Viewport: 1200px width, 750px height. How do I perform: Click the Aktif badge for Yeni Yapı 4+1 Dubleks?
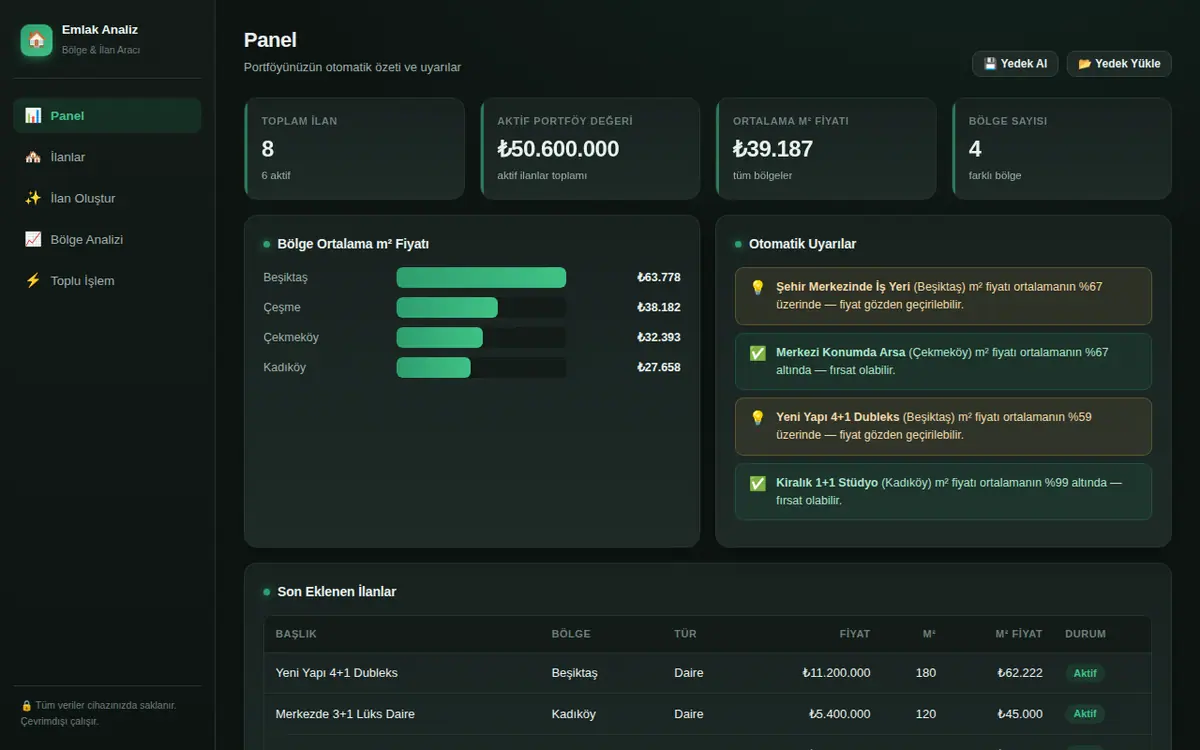(x=1085, y=673)
